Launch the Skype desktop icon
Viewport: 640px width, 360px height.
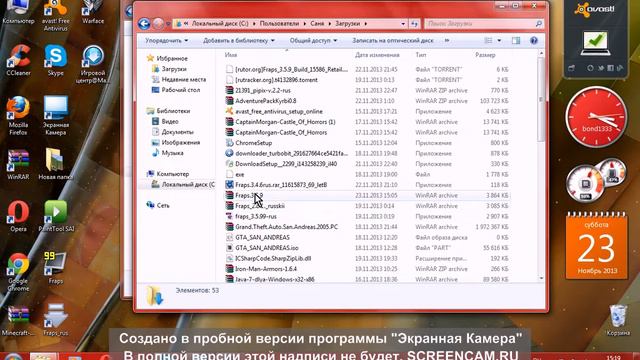click(56, 60)
